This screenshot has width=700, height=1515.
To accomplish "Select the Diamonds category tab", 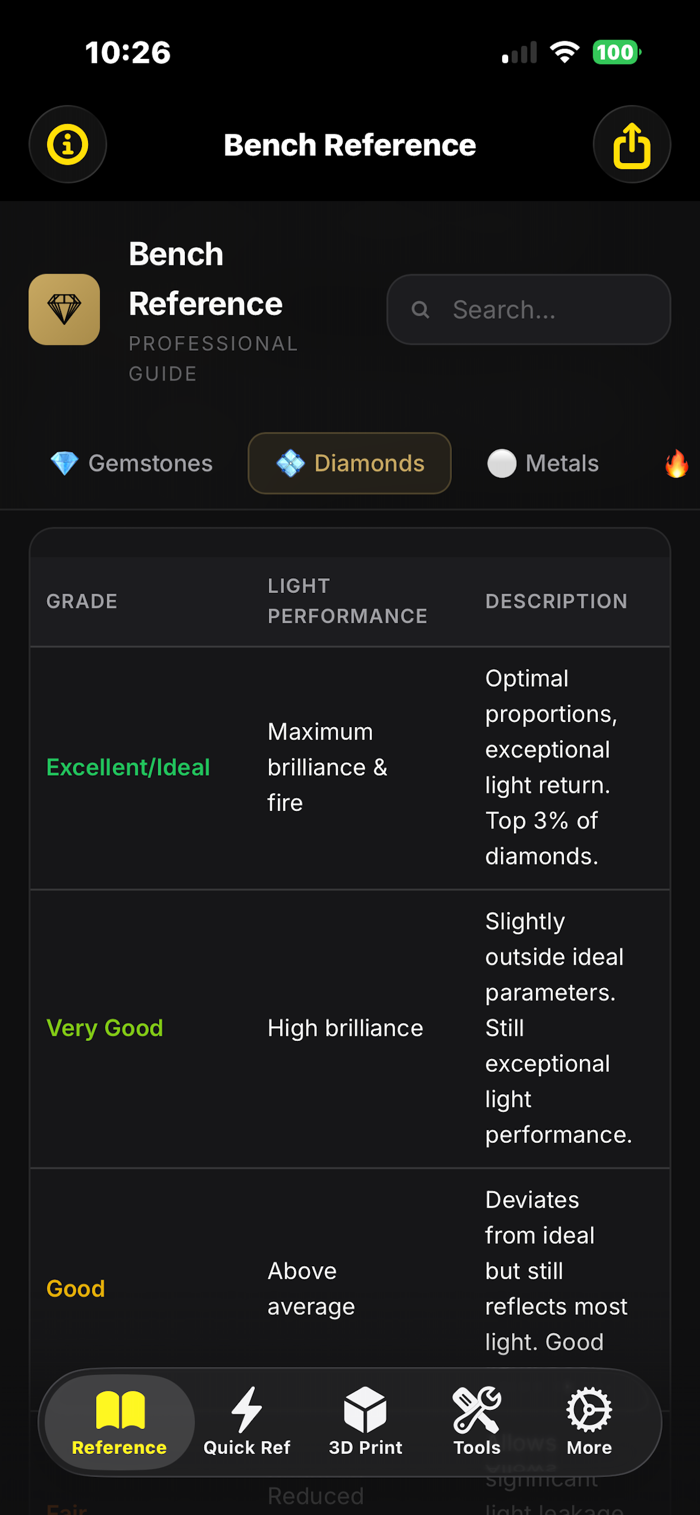I will pyautogui.click(x=350, y=463).
